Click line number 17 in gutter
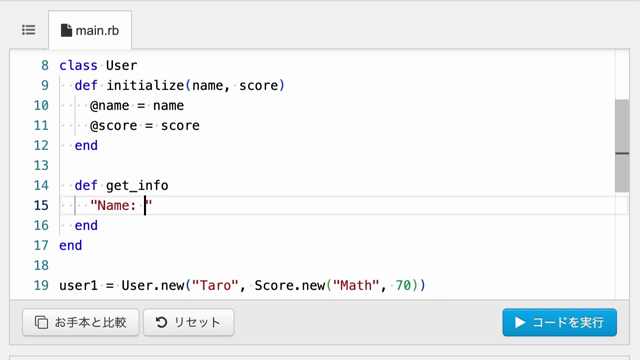 41,245
